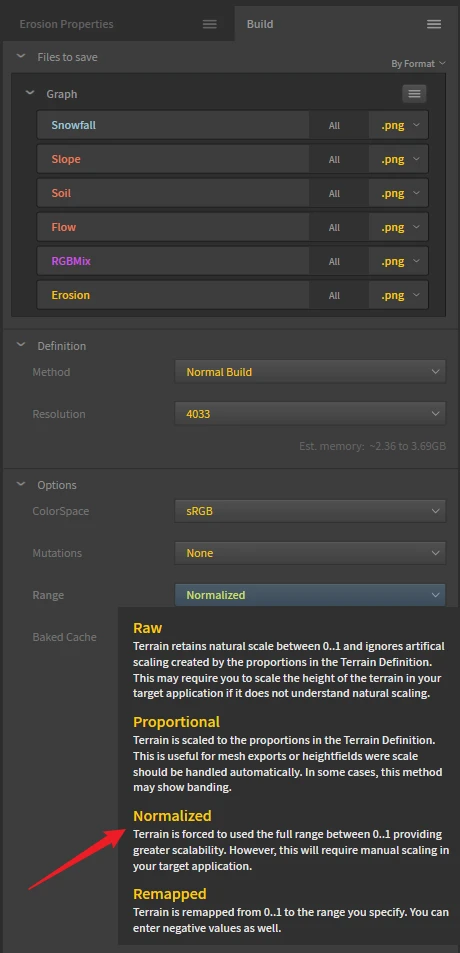The height and width of the screenshot is (953, 460).
Task: Open the Erosion Properties panel menu icon
Action: 210,24
